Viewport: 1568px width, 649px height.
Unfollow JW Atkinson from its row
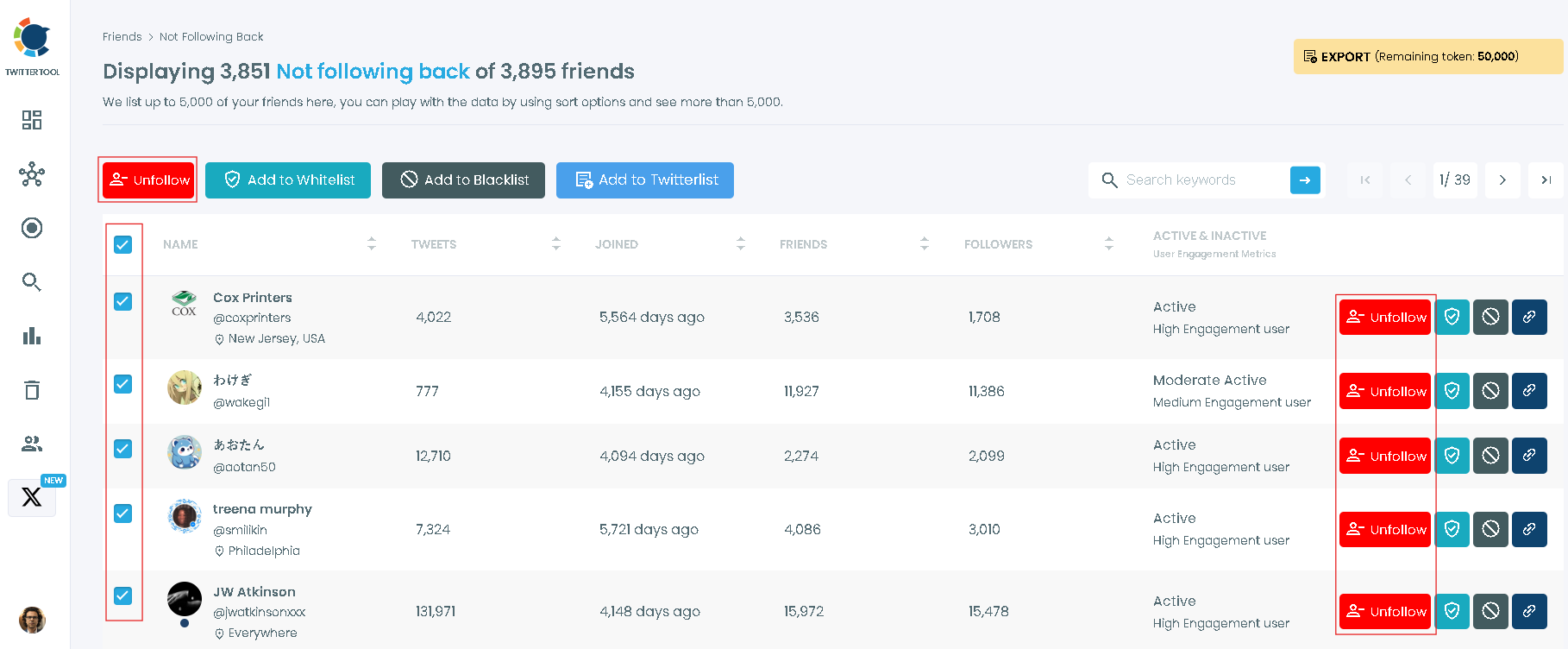(1385, 611)
